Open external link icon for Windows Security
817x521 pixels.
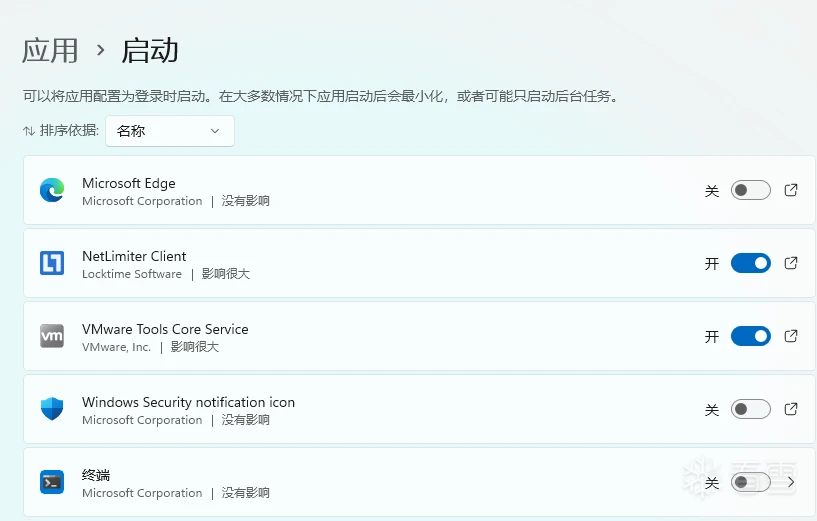[x=791, y=409]
